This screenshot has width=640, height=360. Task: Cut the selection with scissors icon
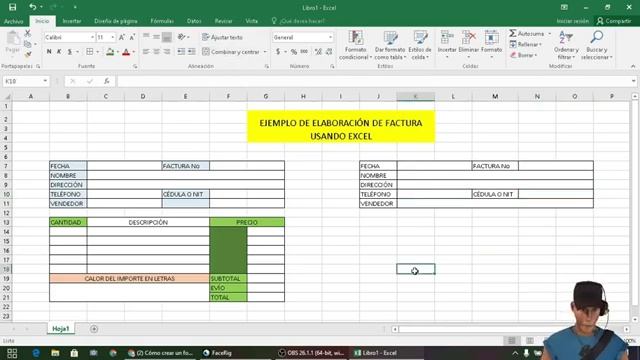(28, 33)
